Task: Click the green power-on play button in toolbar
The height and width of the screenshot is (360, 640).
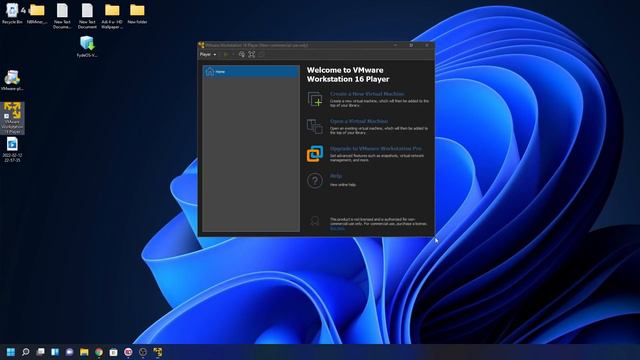Action: point(226,54)
